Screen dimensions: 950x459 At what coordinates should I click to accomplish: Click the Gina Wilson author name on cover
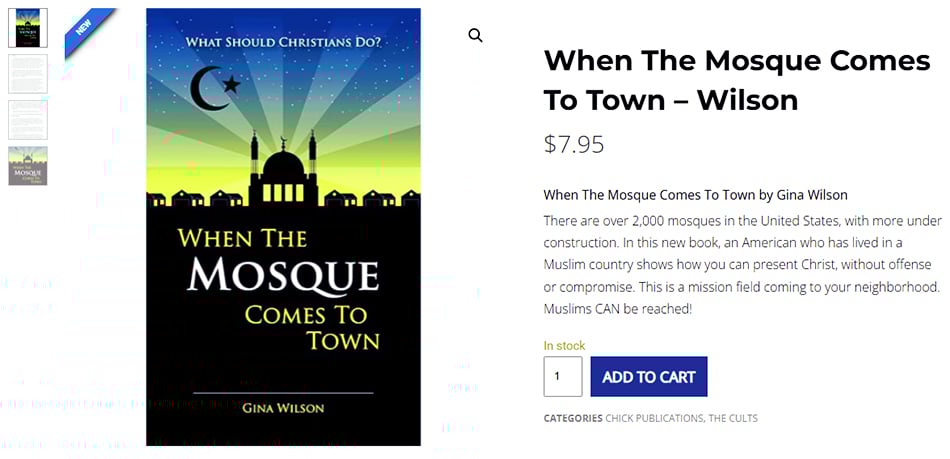[x=282, y=408]
